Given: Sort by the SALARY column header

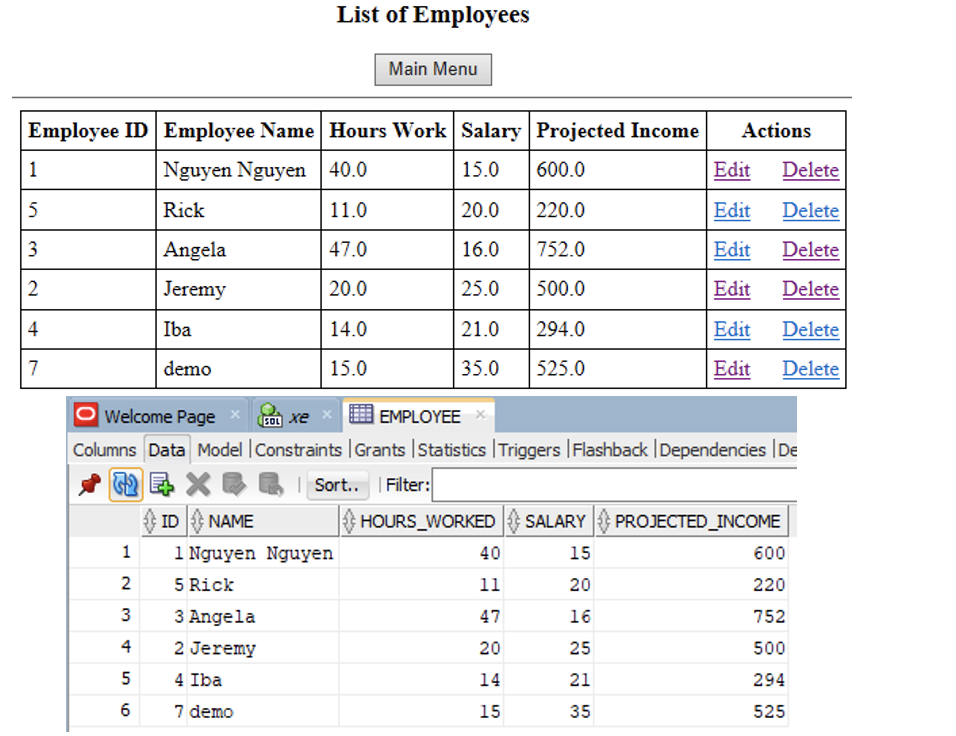Looking at the screenshot, I should pyautogui.click(x=549, y=521).
